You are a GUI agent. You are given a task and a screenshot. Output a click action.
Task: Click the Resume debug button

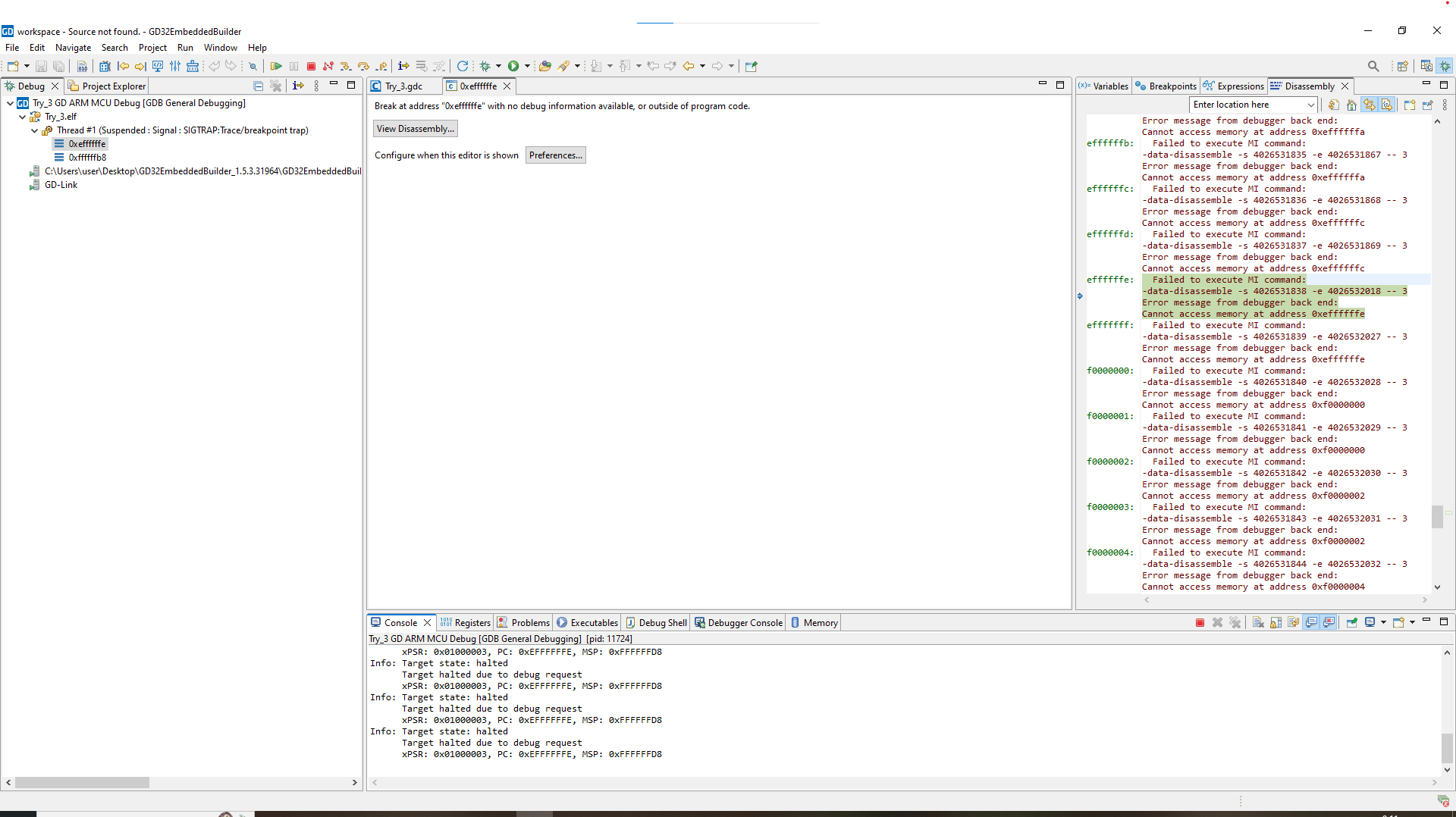click(x=276, y=67)
